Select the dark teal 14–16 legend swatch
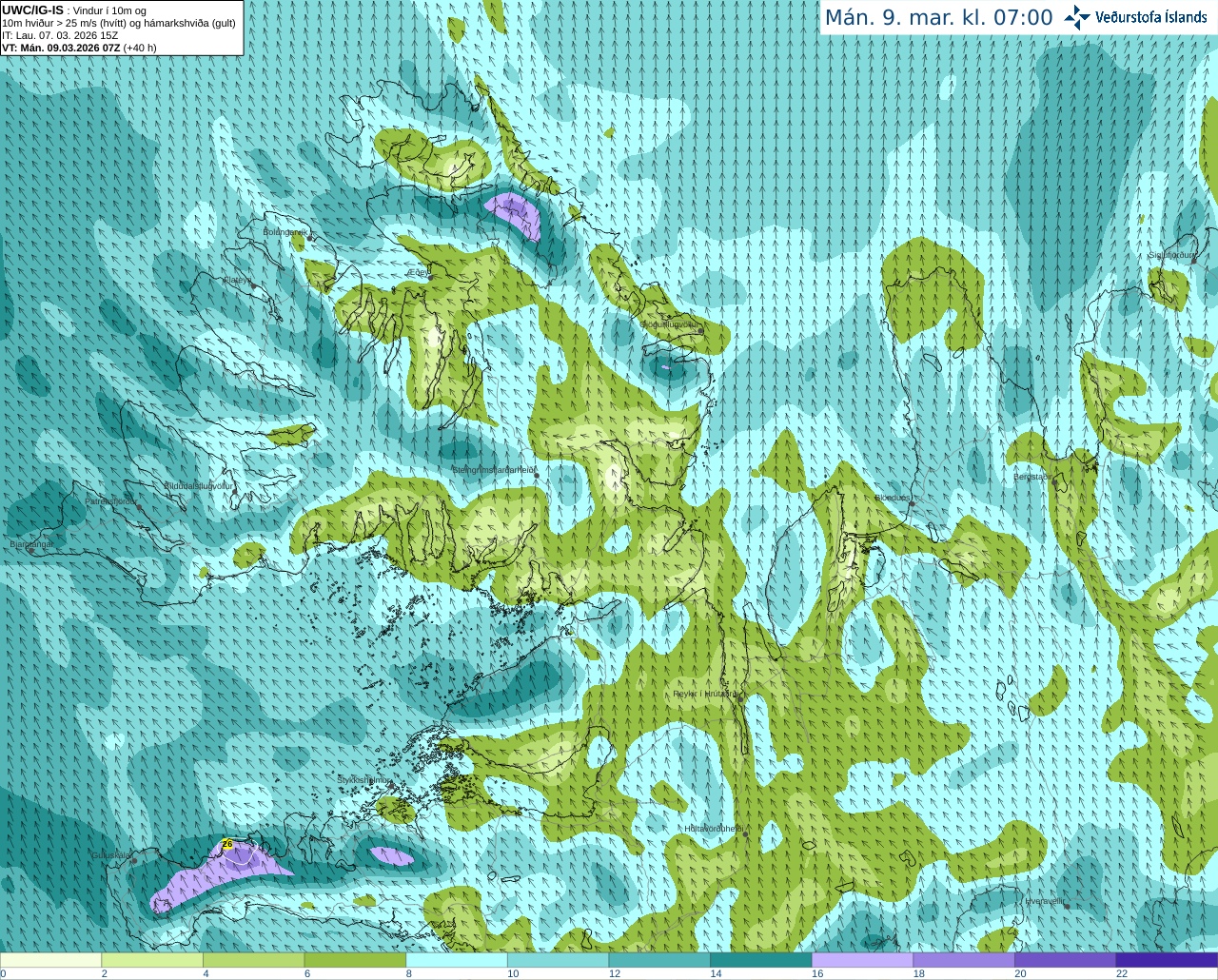The height and width of the screenshot is (980, 1218). coord(761,960)
